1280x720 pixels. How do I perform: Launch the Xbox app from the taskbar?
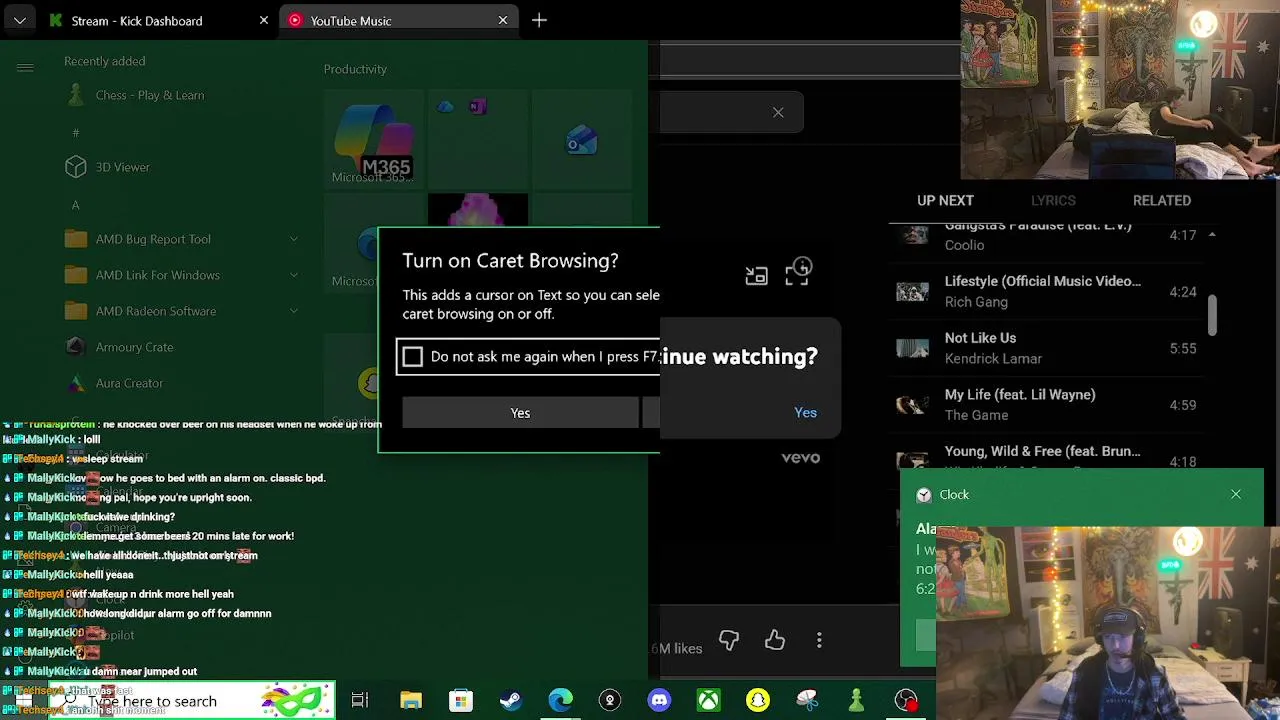point(708,700)
